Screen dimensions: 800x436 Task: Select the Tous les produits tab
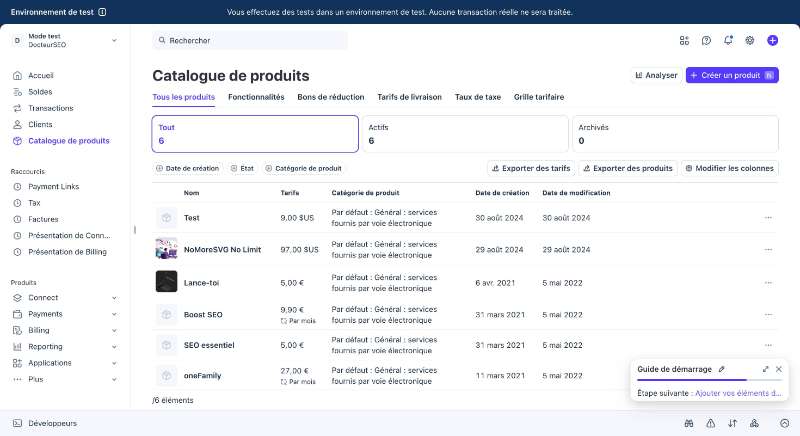[184, 97]
